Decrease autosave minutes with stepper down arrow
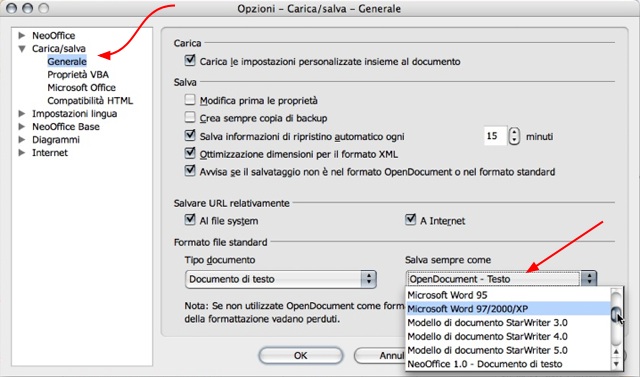The width and height of the screenshot is (640, 377). pyautogui.click(x=514, y=140)
